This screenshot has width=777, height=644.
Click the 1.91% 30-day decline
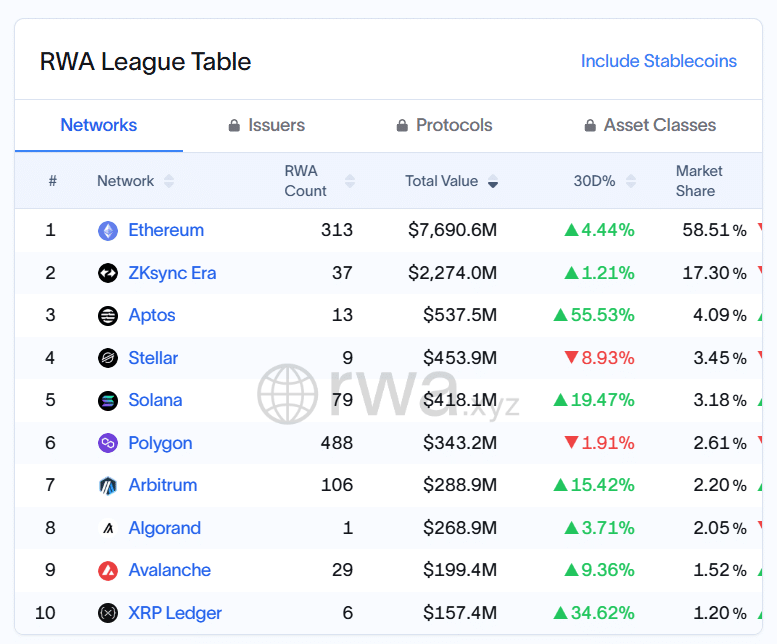tap(600, 443)
